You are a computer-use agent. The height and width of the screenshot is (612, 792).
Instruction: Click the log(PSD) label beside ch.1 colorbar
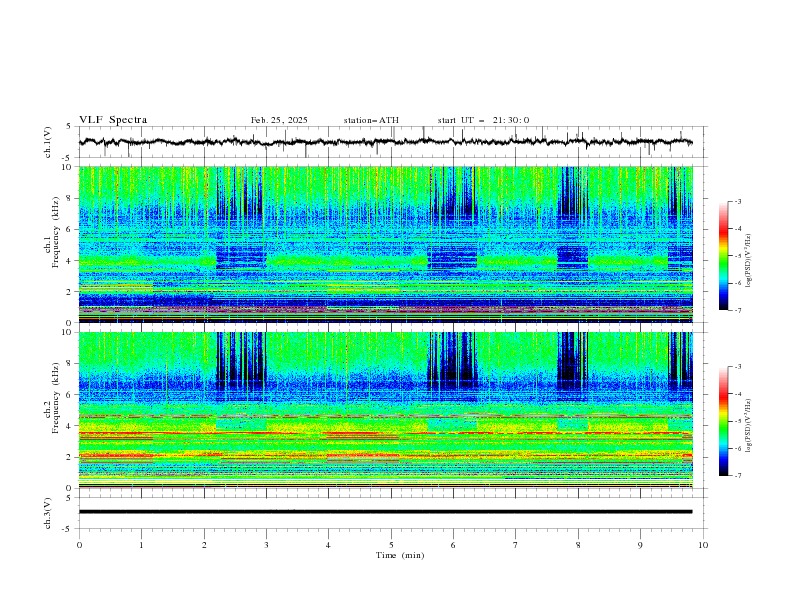pos(748,261)
